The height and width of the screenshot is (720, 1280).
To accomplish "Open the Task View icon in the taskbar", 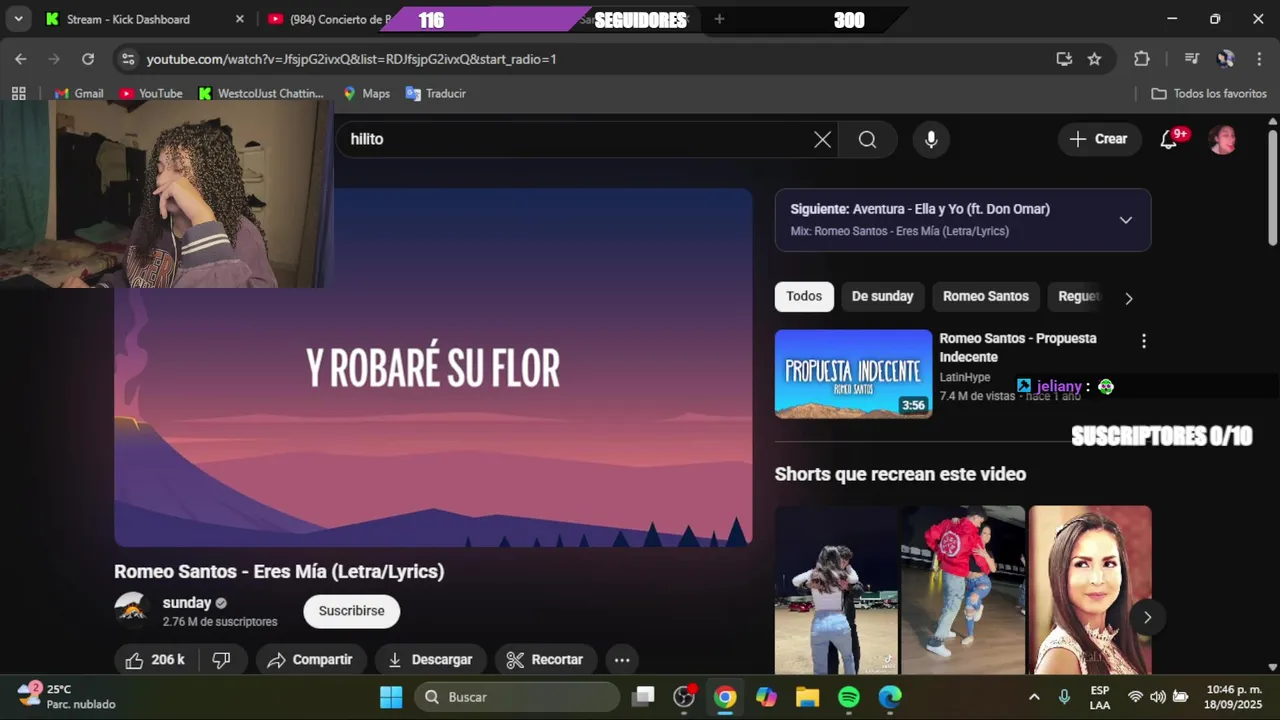I will [x=644, y=697].
